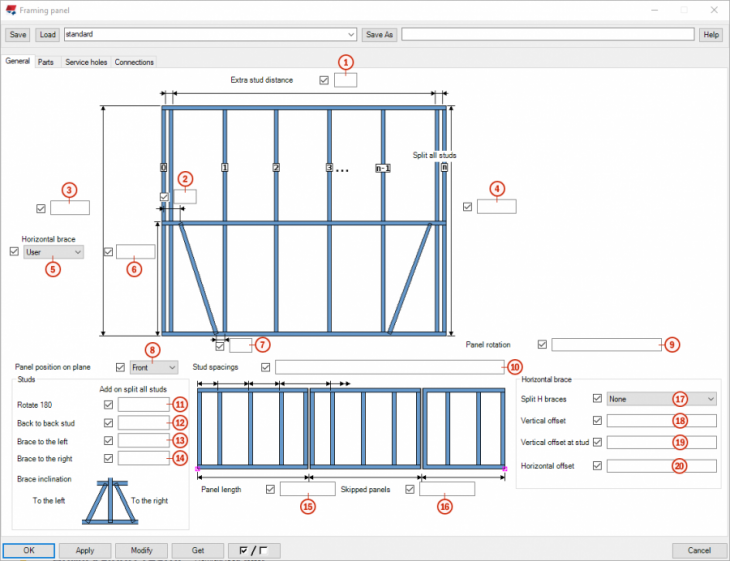Switch to the Parts tab

[46, 62]
